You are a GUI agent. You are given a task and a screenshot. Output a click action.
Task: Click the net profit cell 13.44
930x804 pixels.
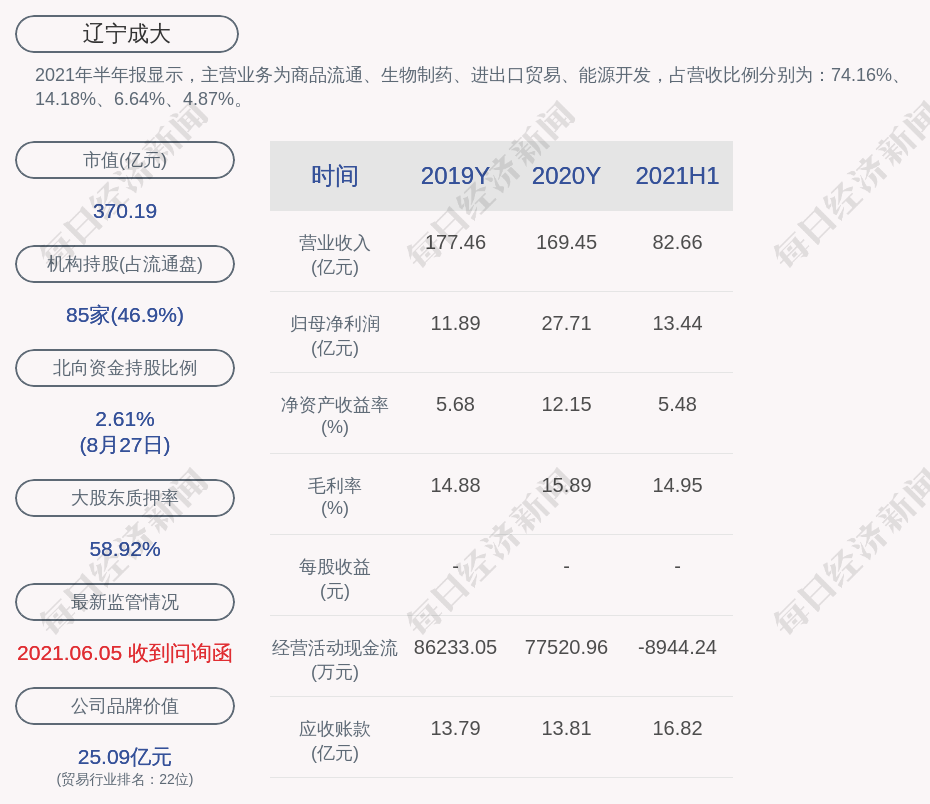[677, 324]
